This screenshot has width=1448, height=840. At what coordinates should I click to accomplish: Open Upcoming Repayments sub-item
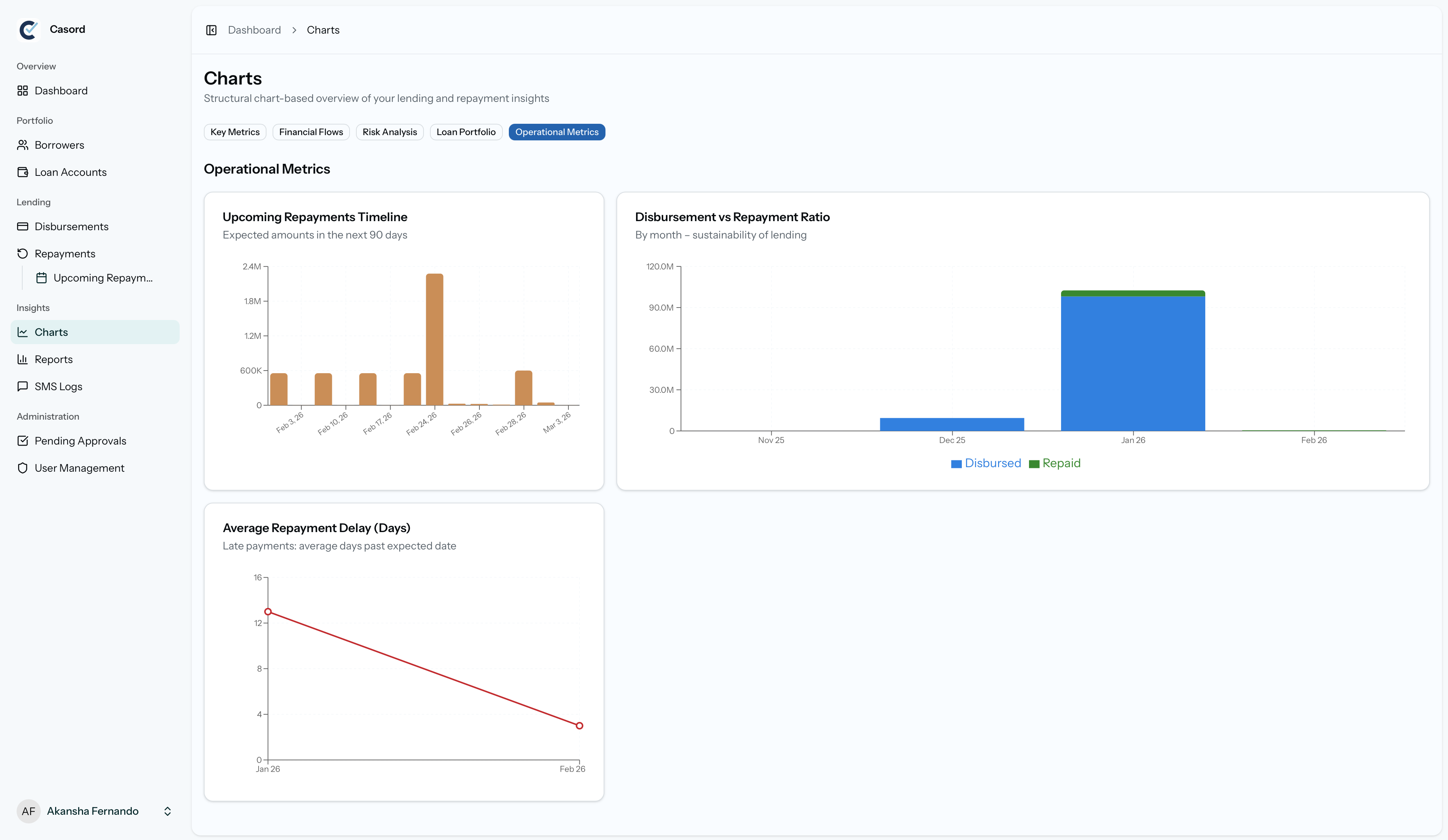[x=102, y=278]
